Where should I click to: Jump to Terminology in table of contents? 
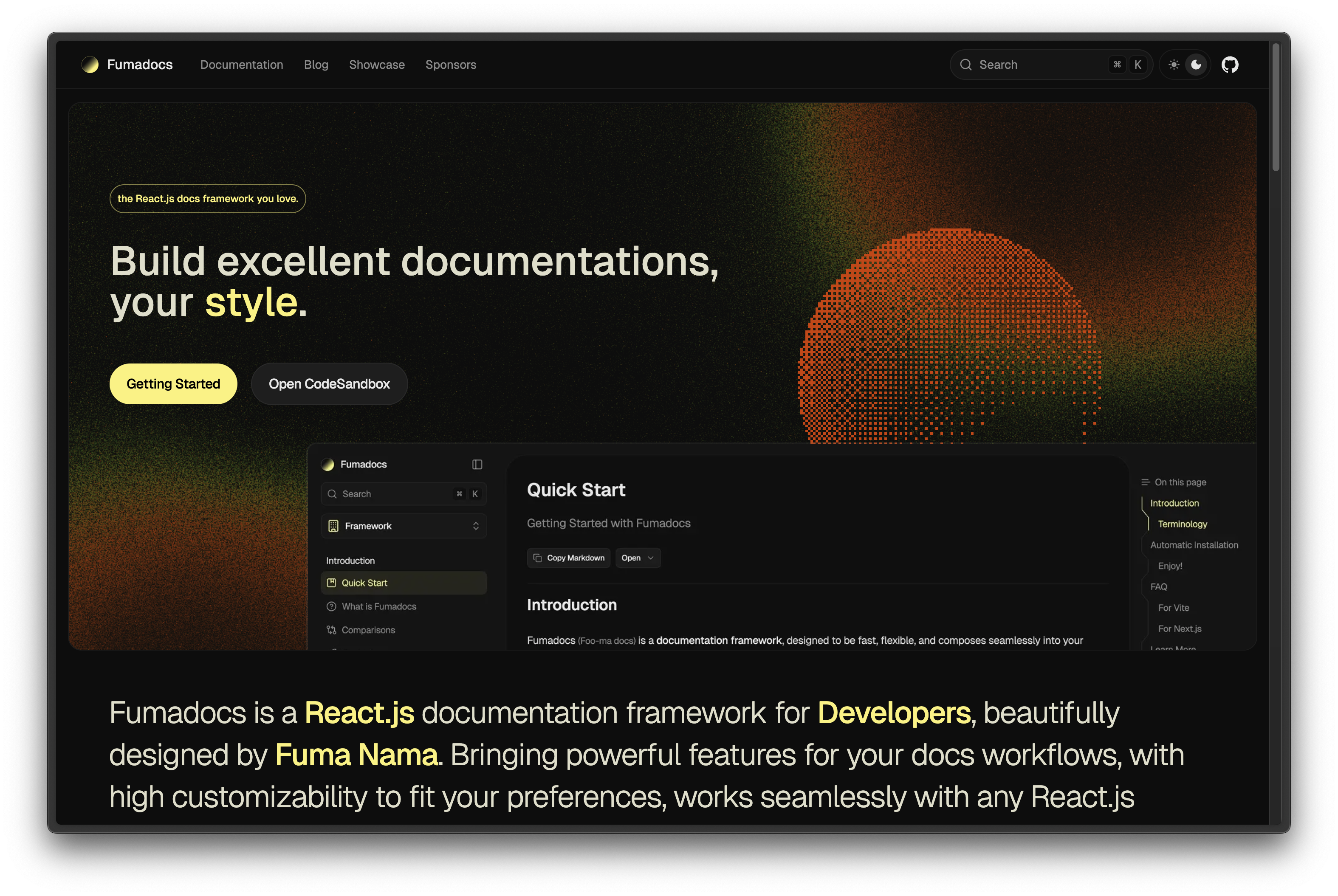coord(1182,524)
